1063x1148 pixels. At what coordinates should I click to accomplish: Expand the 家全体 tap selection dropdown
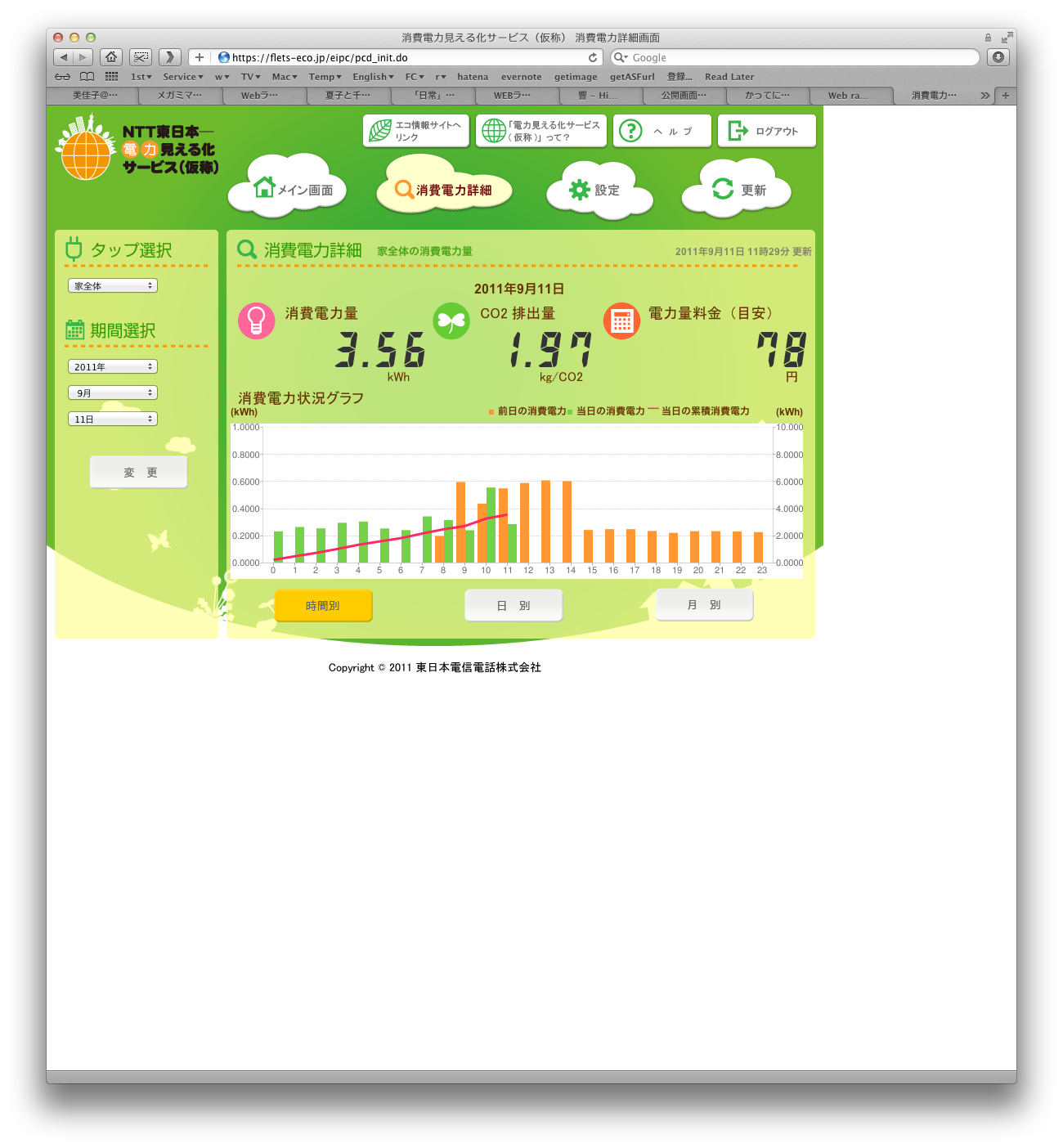(x=112, y=286)
